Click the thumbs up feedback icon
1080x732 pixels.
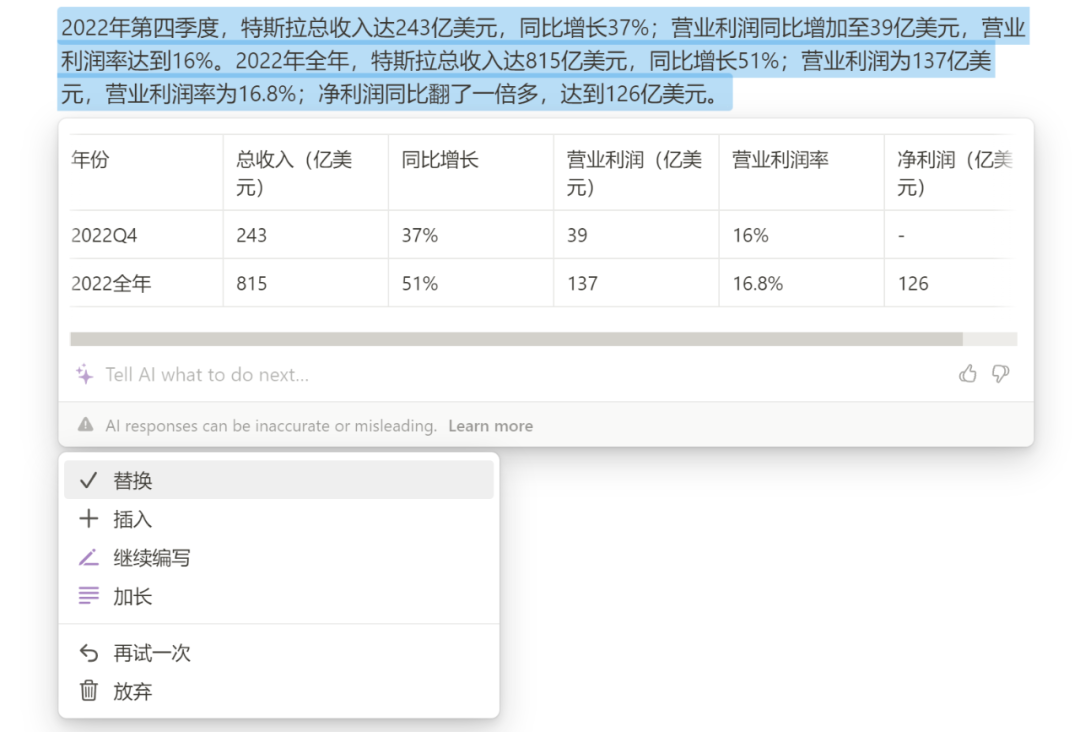tap(968, 374)
